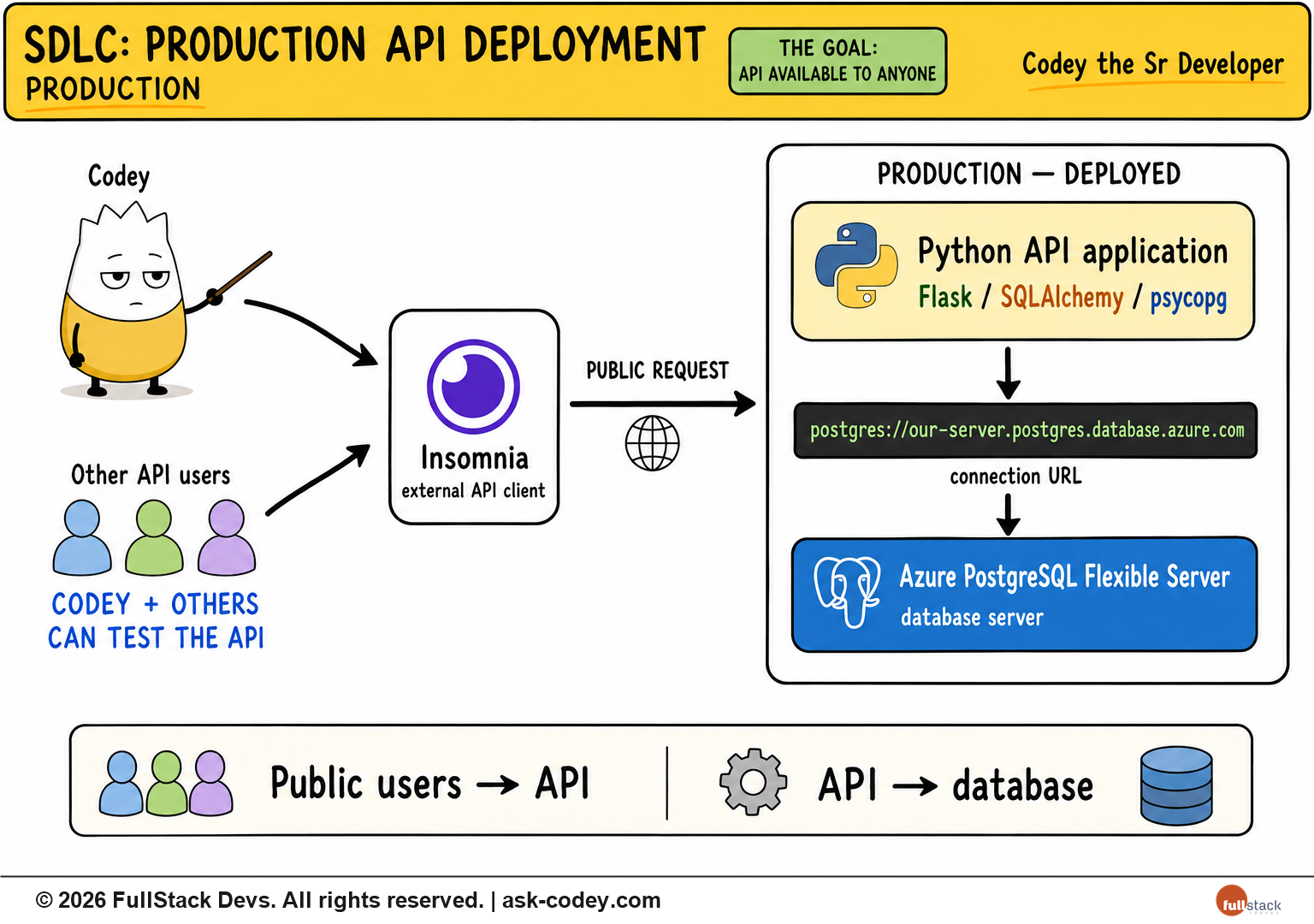Click the orange 'SQLAlchemy' label
Image resolution: width=1314 pixels, height=924 pixels.
click(1062, 297)
